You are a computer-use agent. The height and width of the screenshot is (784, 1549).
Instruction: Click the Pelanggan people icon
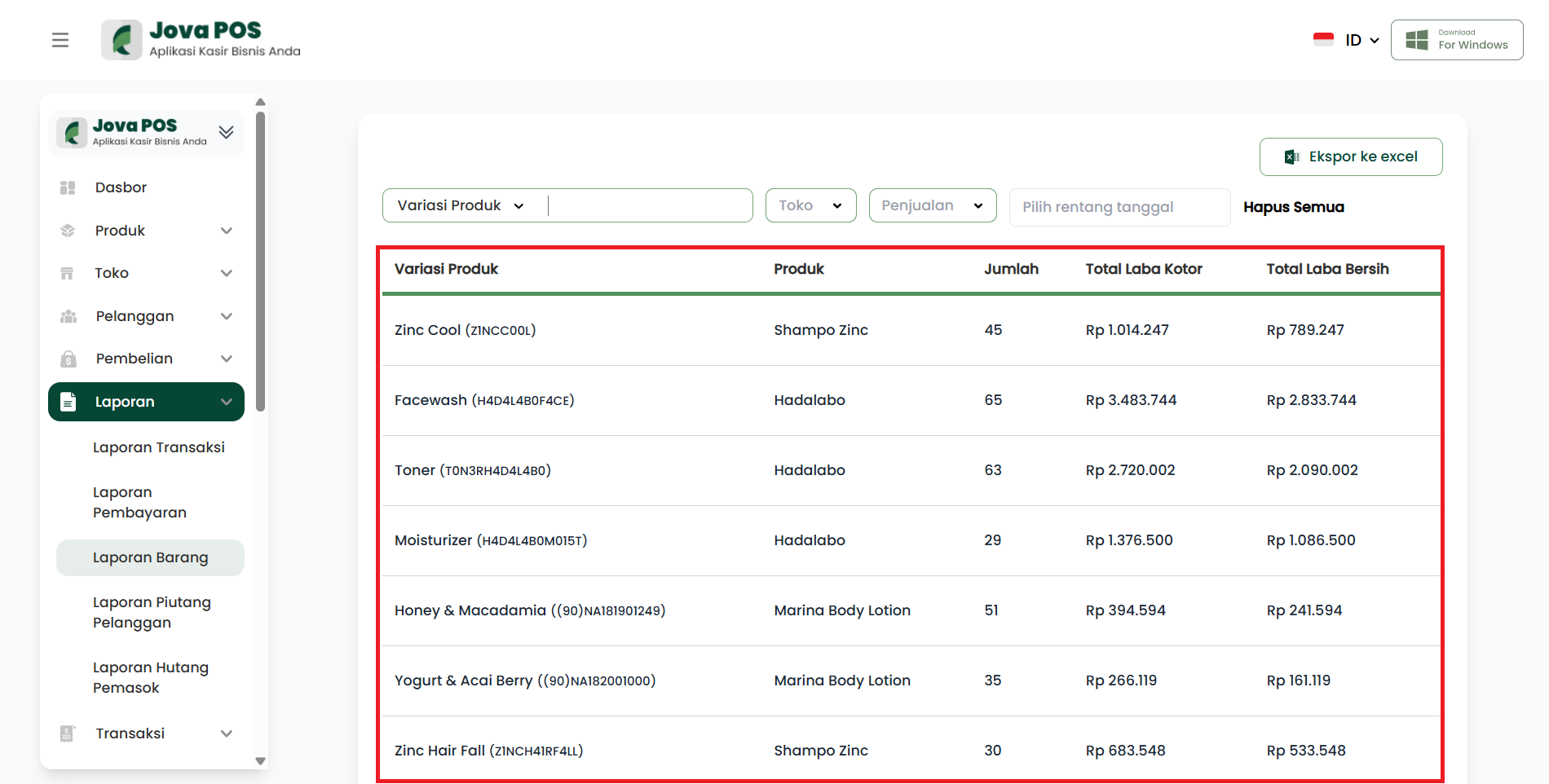[68, 316]
